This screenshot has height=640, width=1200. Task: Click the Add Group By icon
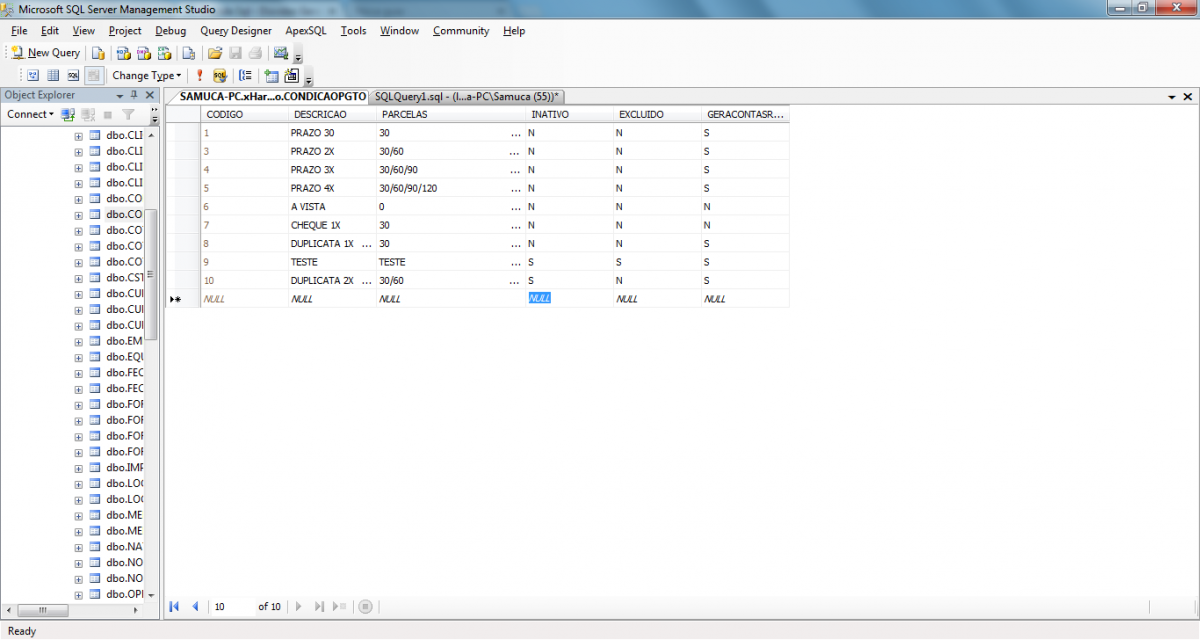tap(245, 75)
